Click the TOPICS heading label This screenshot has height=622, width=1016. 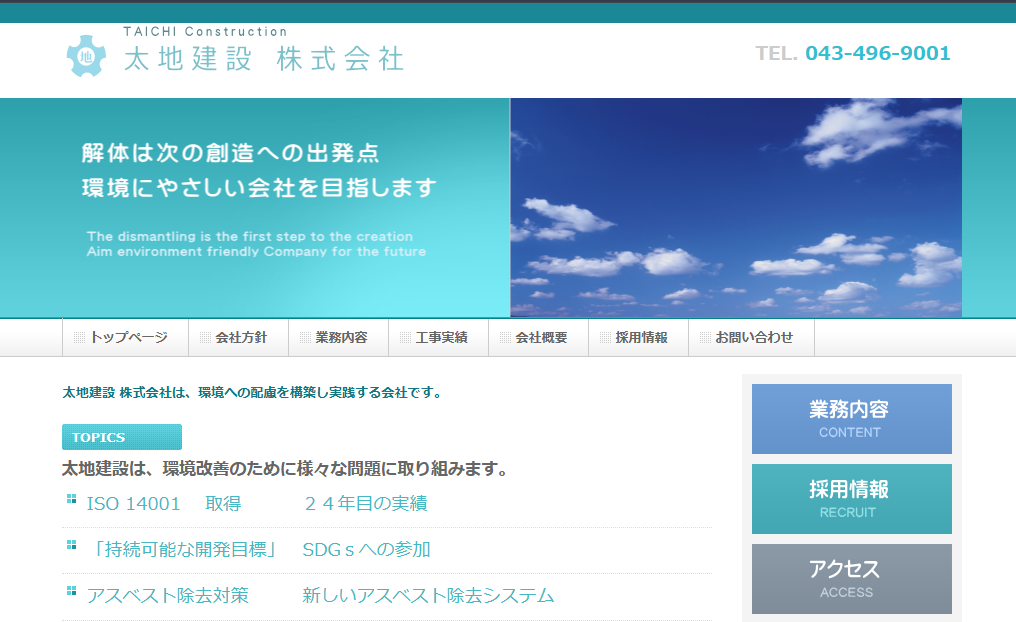click(122, 437)
